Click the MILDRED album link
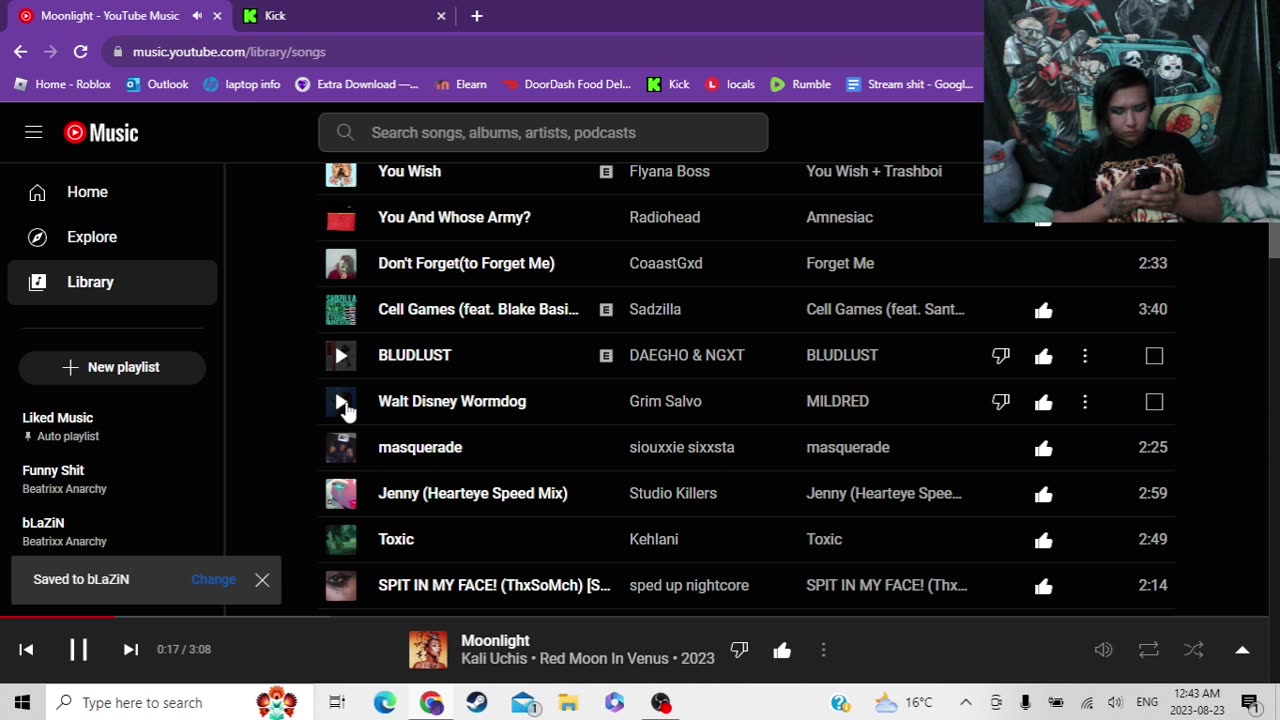This screenshot has height=720, width=1280. point(837,401)
